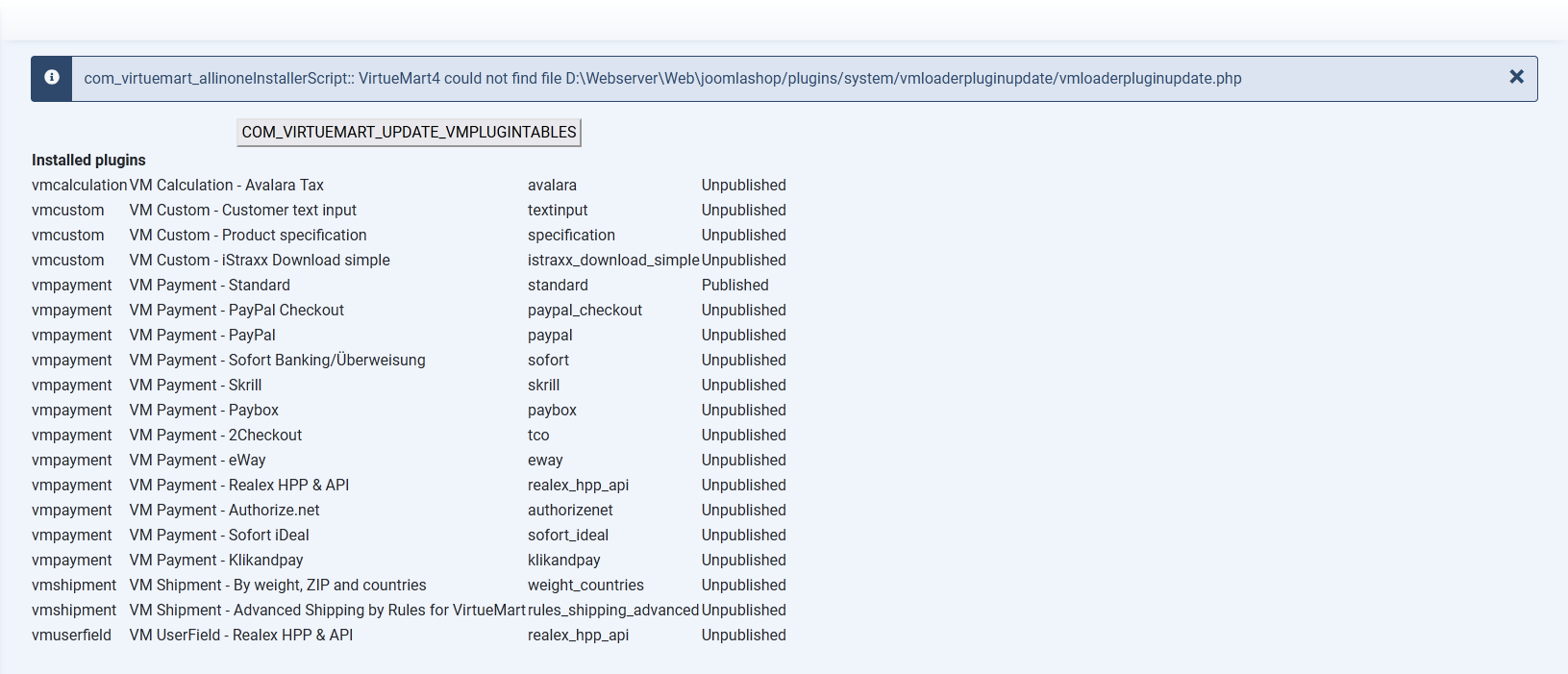Viewport: 1568px width, 674px height.
Task: Click VM Payment - Paybox plugin name
Action: (x=204, y=411)
